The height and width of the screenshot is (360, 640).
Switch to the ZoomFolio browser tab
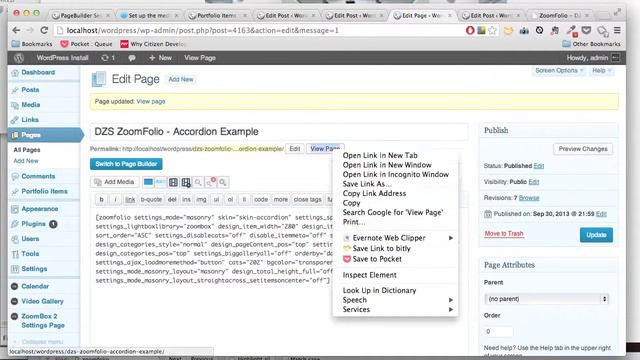pos(559,16)
